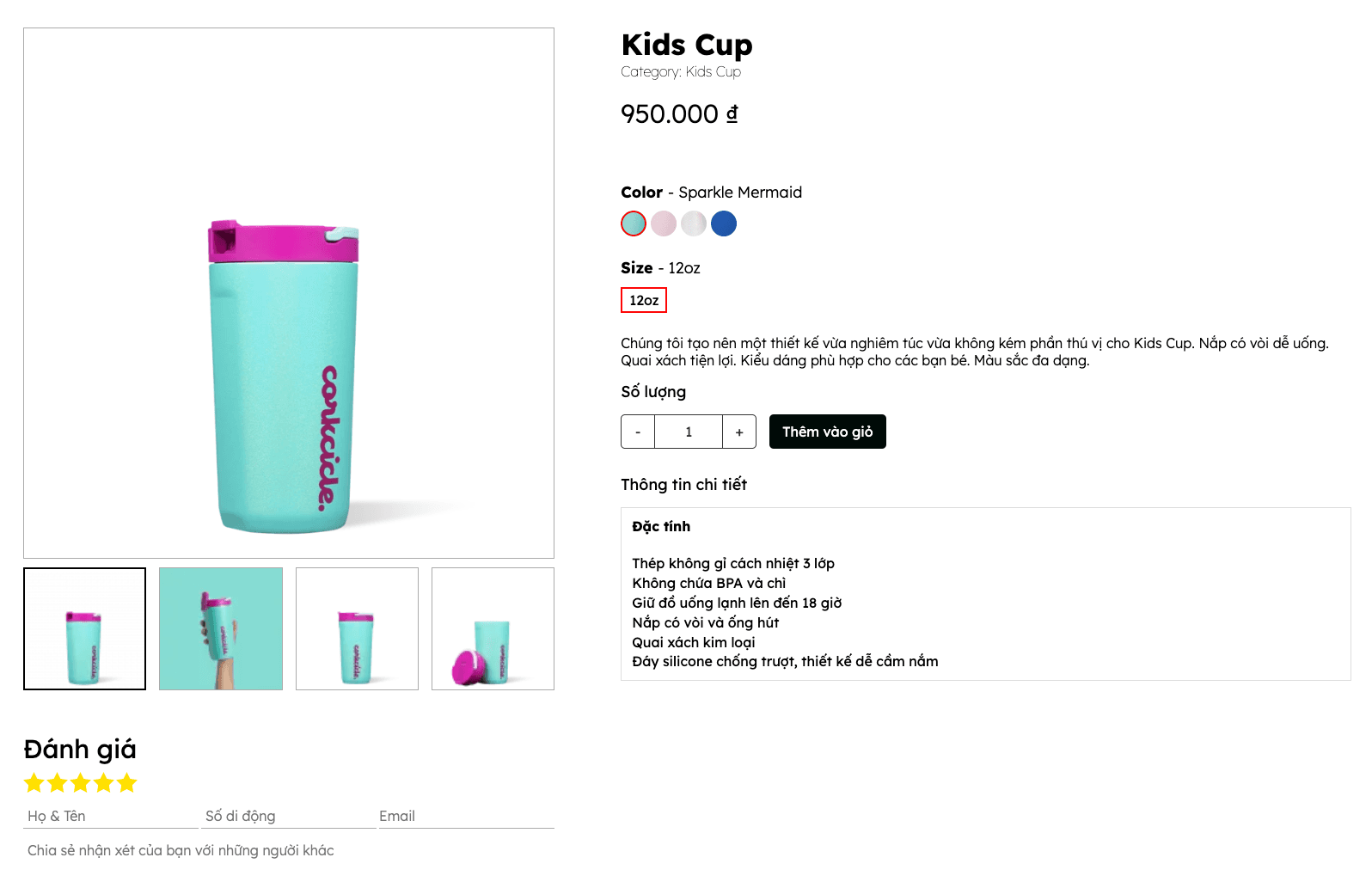Screen dimensions: 1372x888
Task: Show the third cup thumbnail image
Action: coord(357,628)
